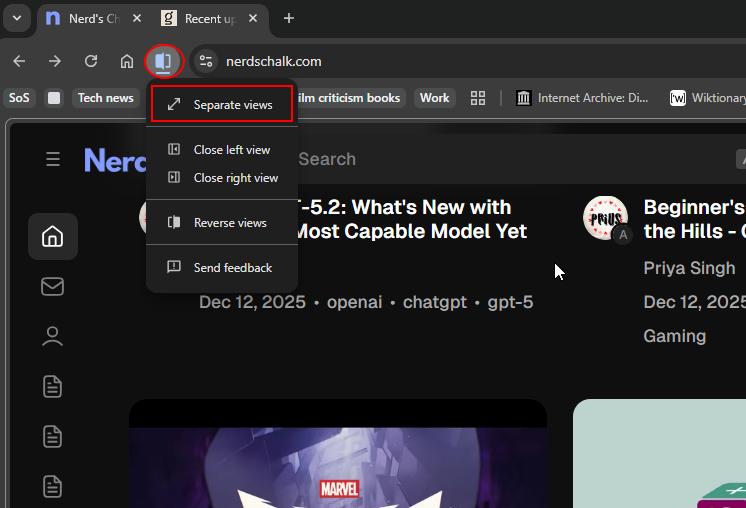The height and width of the screenshot is (508, 746).
Task: Open a new tab with plus button
Action: coord(289,19)
